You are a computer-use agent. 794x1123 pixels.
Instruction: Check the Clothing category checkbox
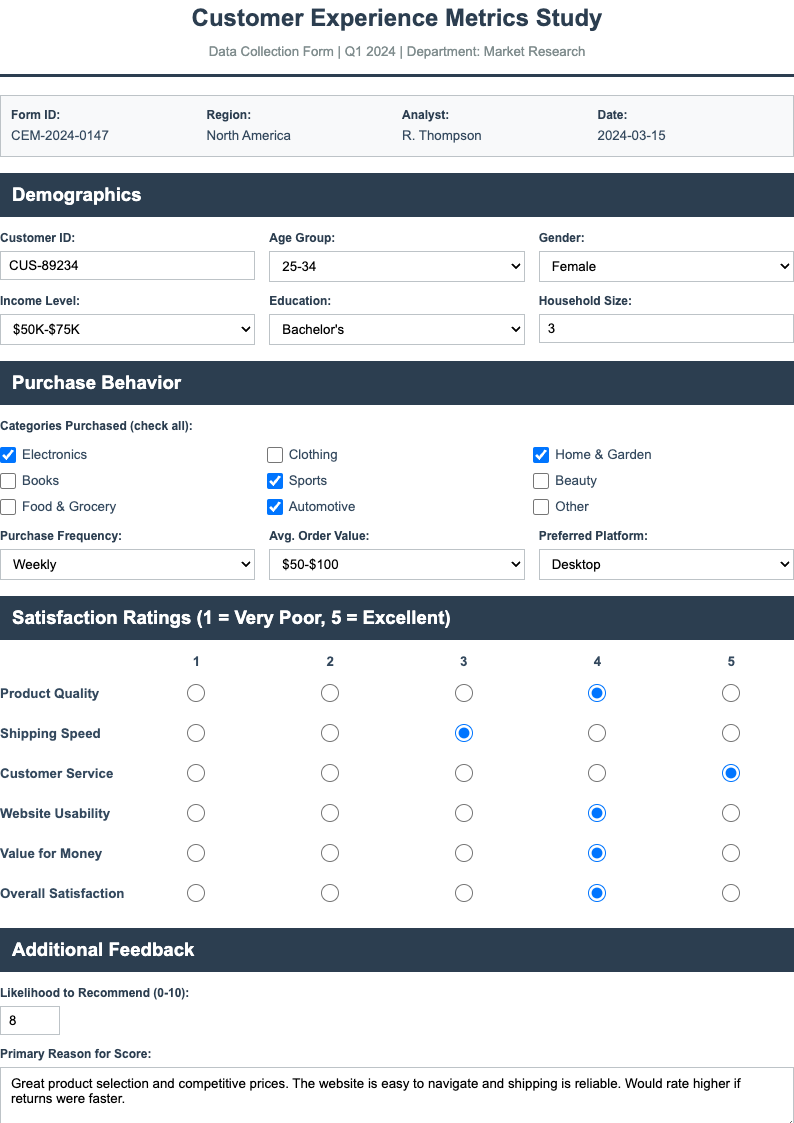[x=275, y=455]
